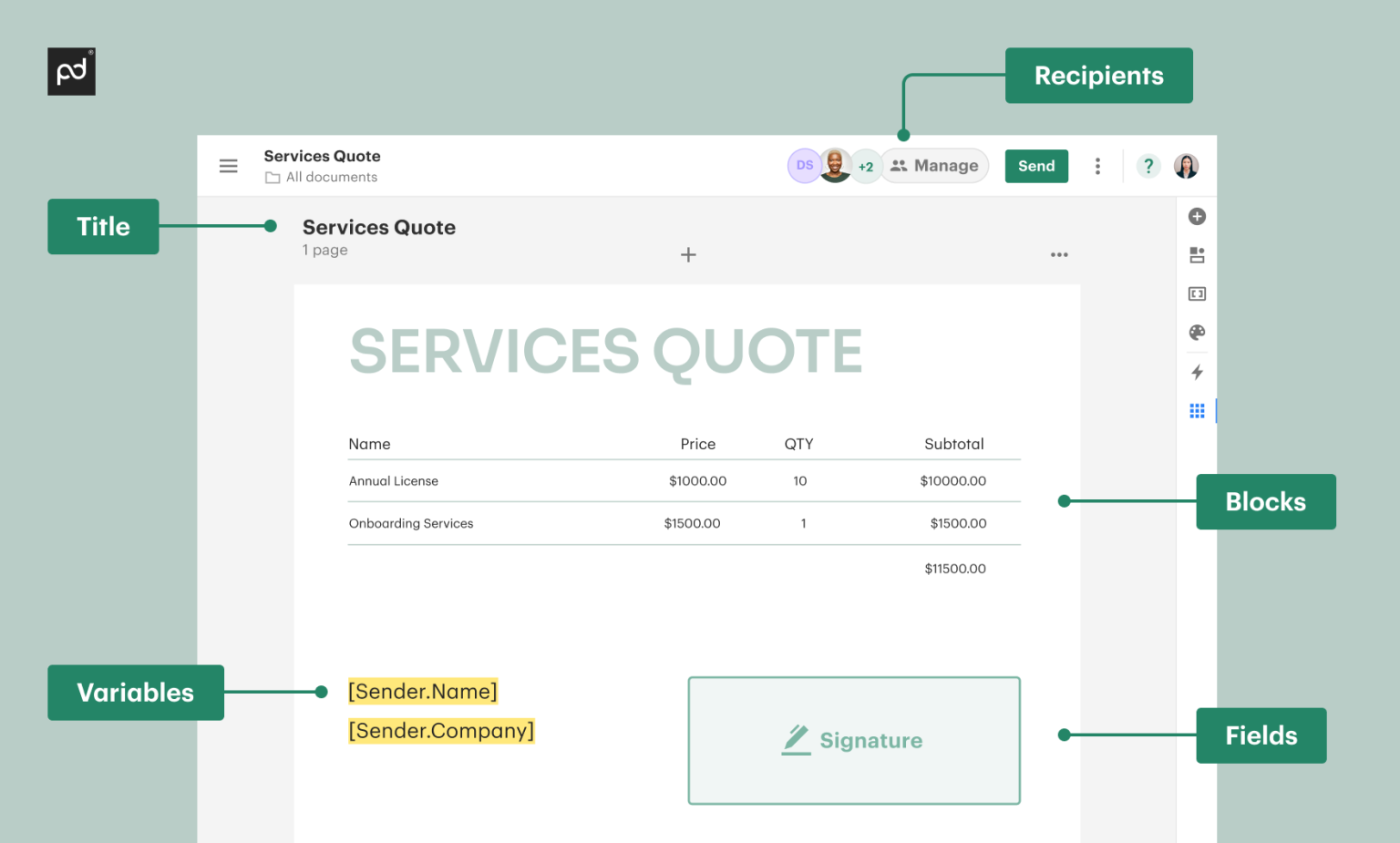
Task: Click the Send button
Action: pyautogui.click(x=1036, y=166)
